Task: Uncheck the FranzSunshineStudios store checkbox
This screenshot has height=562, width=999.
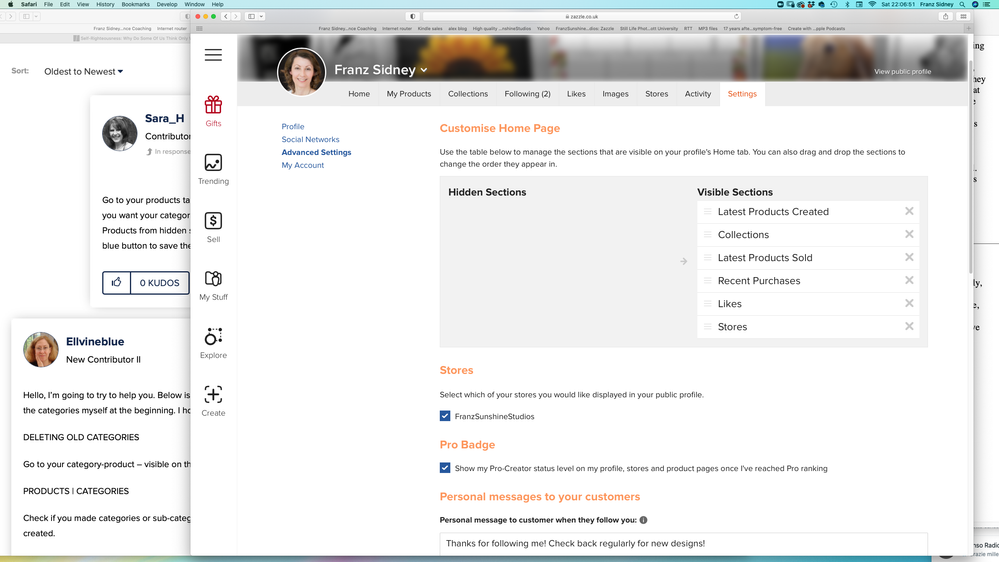Action: pos(445,416)
